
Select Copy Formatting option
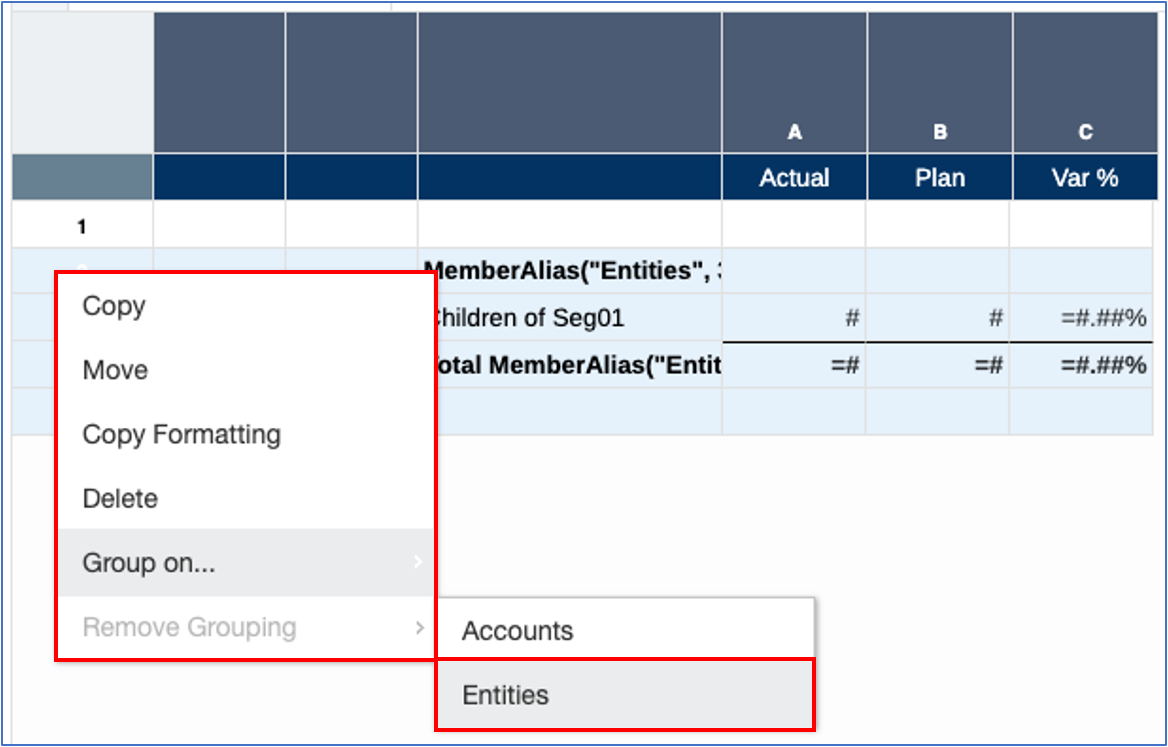click(x=180, y=434)
